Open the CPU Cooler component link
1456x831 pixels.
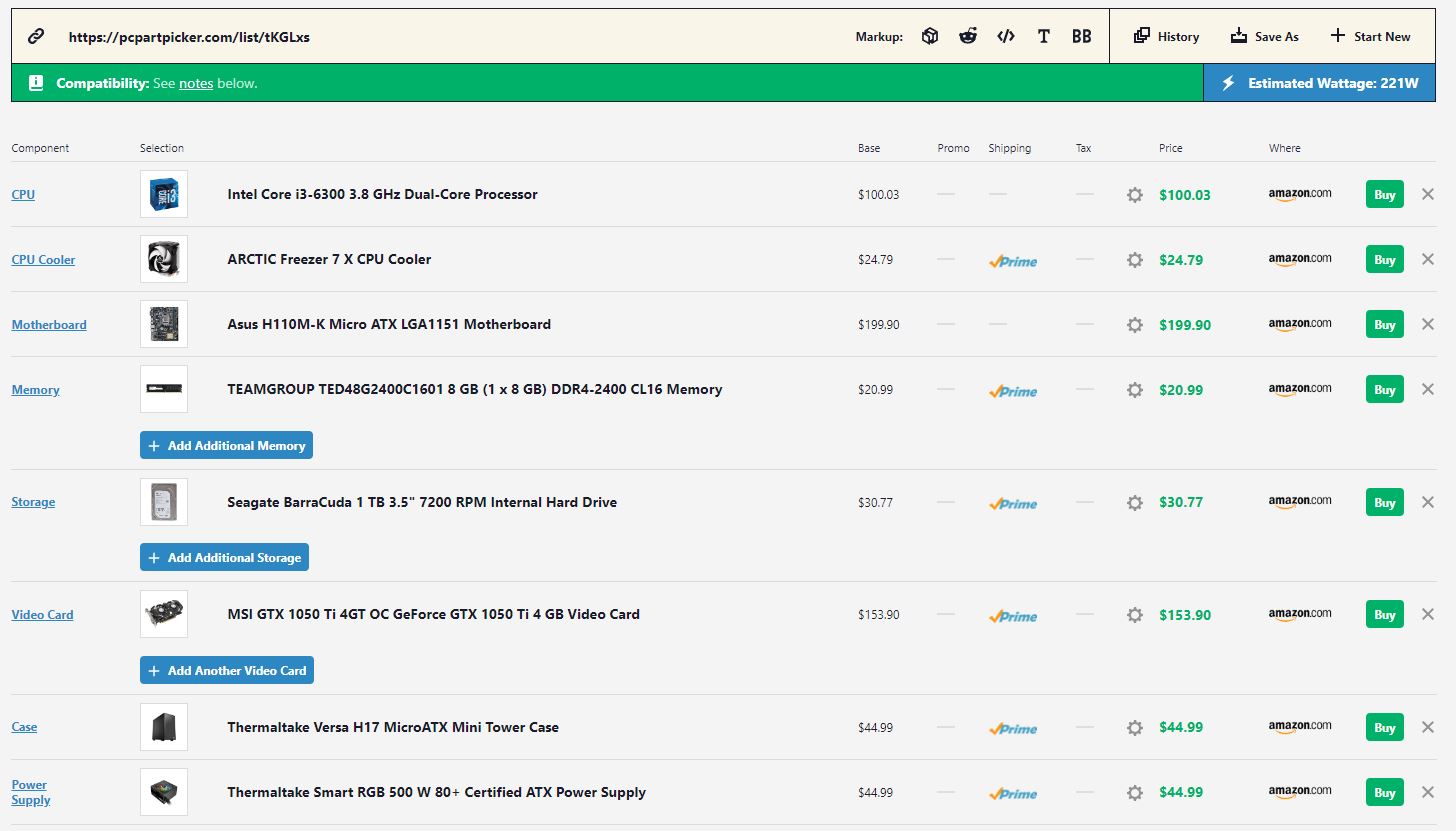pos(43,260)
